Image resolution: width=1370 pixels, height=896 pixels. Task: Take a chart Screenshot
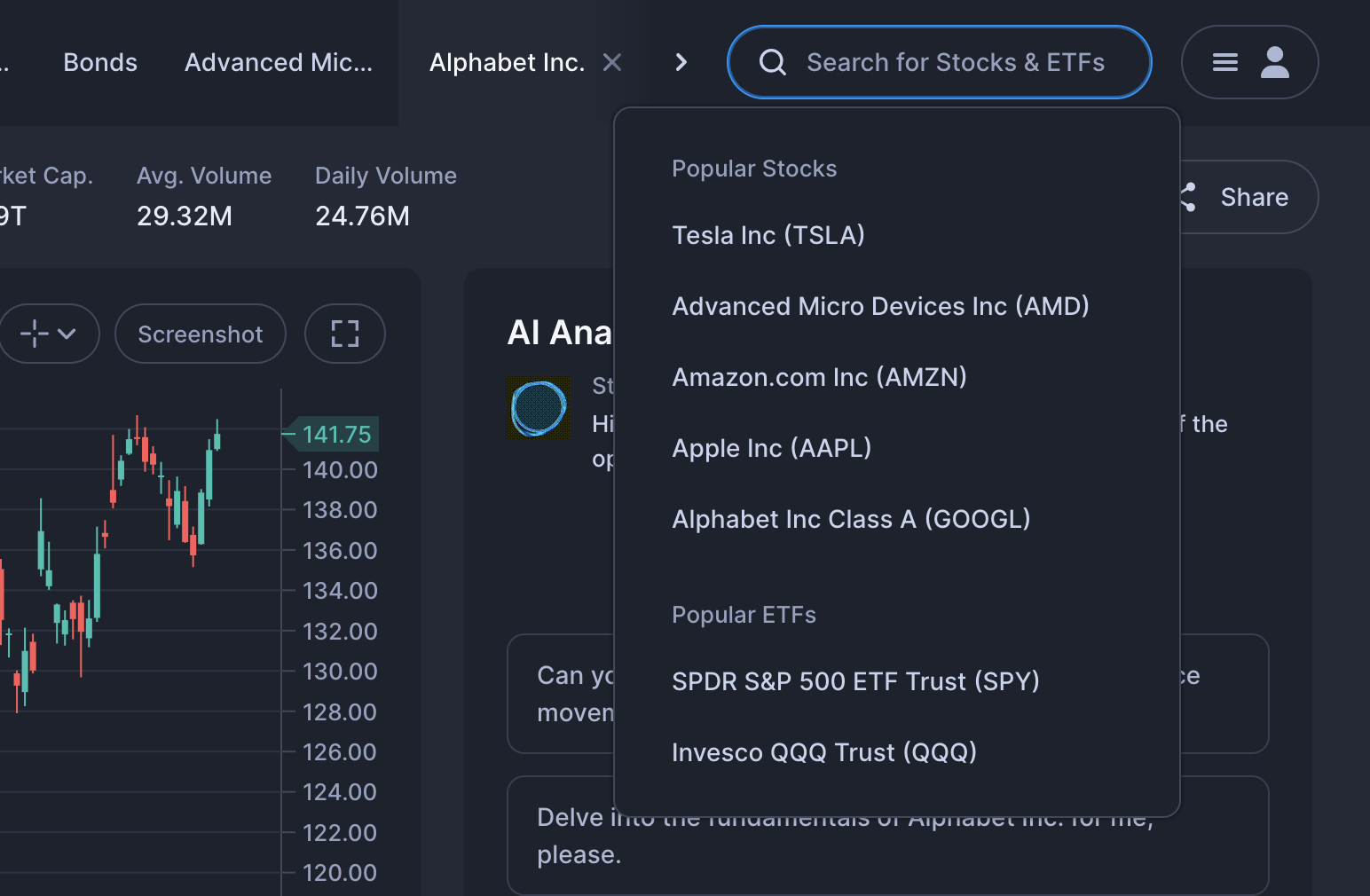pyautogui.click(x=201, y=334)
